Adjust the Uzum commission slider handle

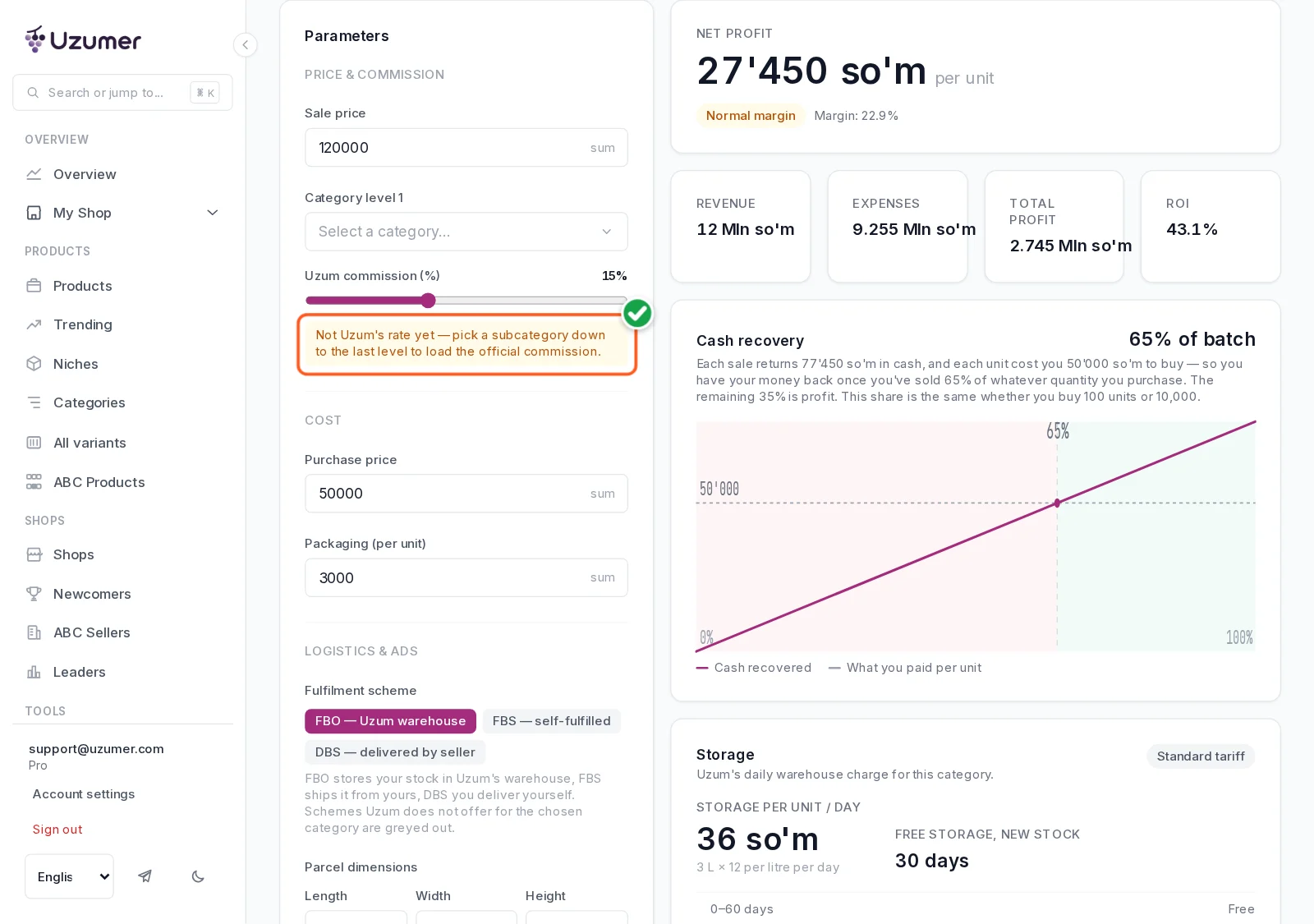pyautogui.click(x=428, y=301)
